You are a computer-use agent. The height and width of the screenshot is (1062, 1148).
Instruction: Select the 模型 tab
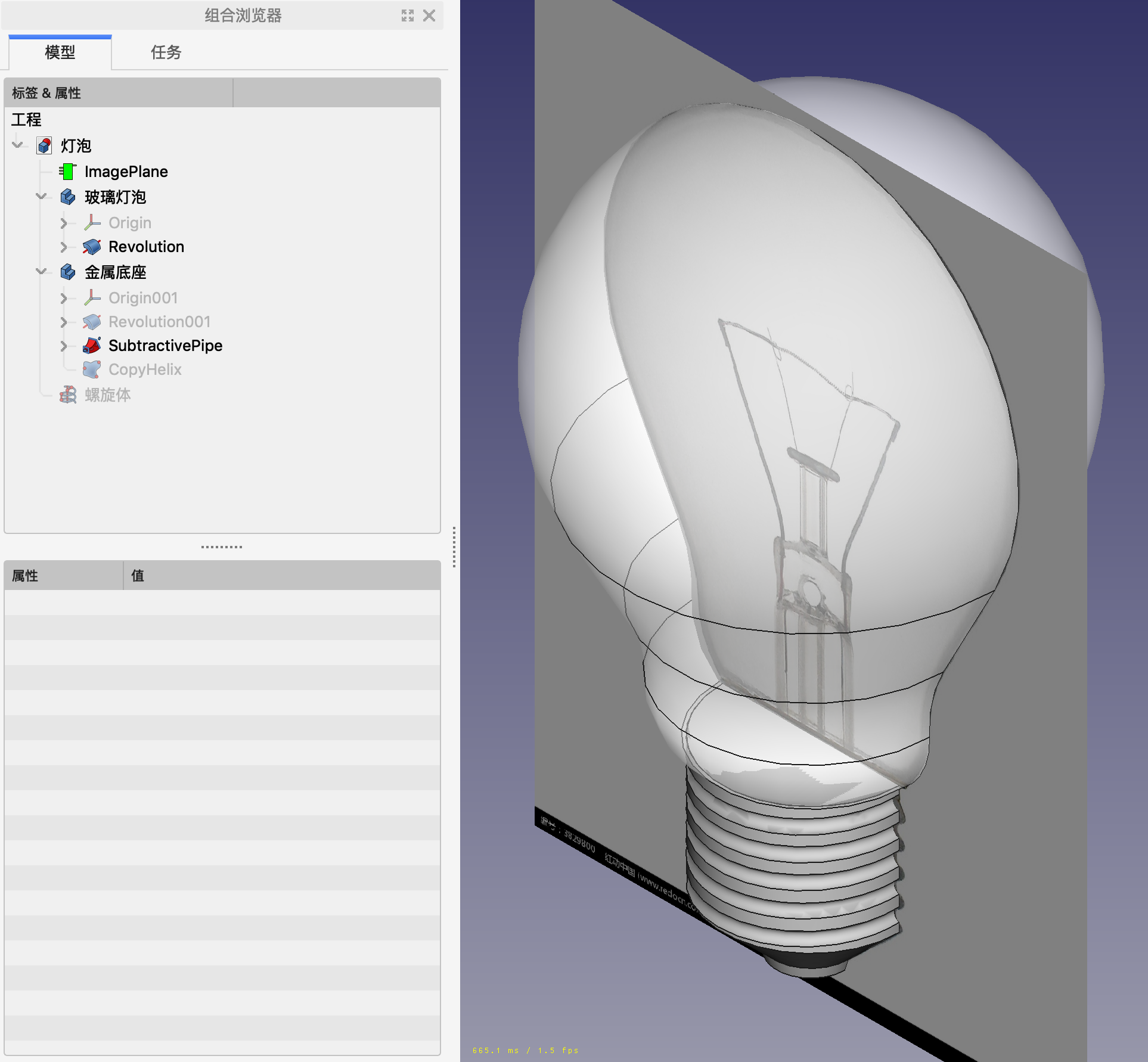pyautogui.click(x=60, y=52)
